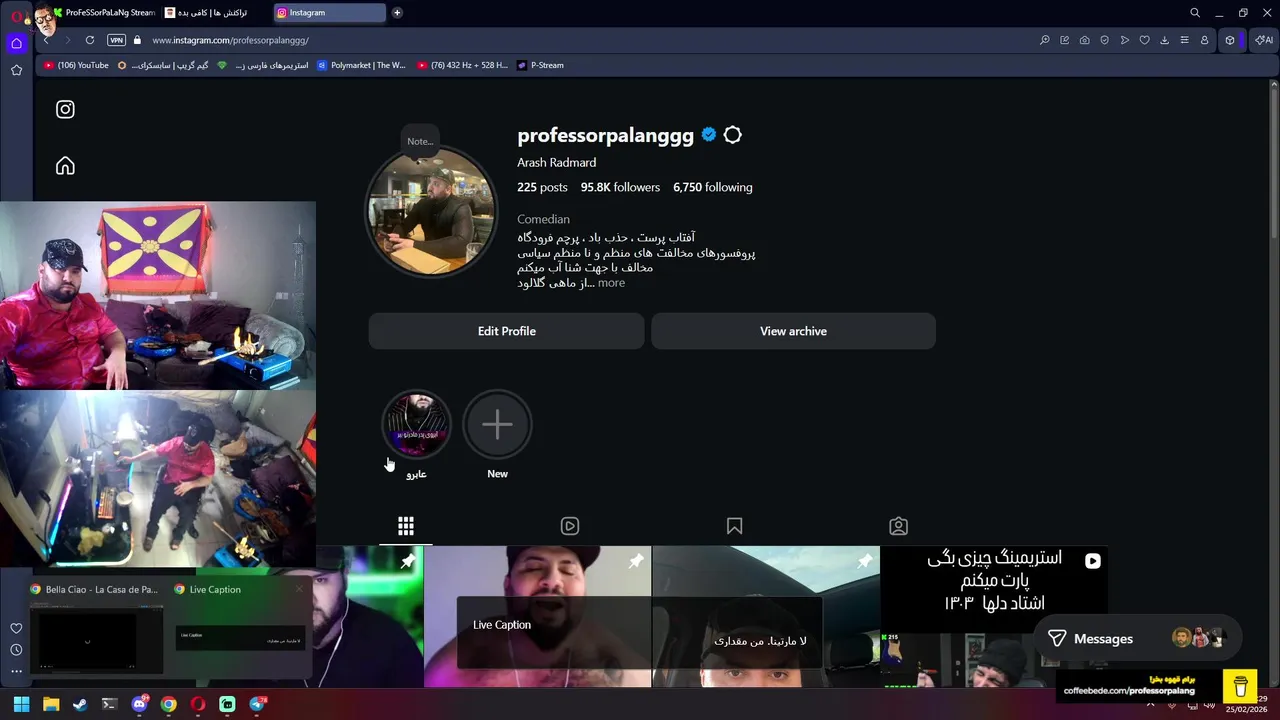
Task: Click View archive button
Action: tap(793, 331)
